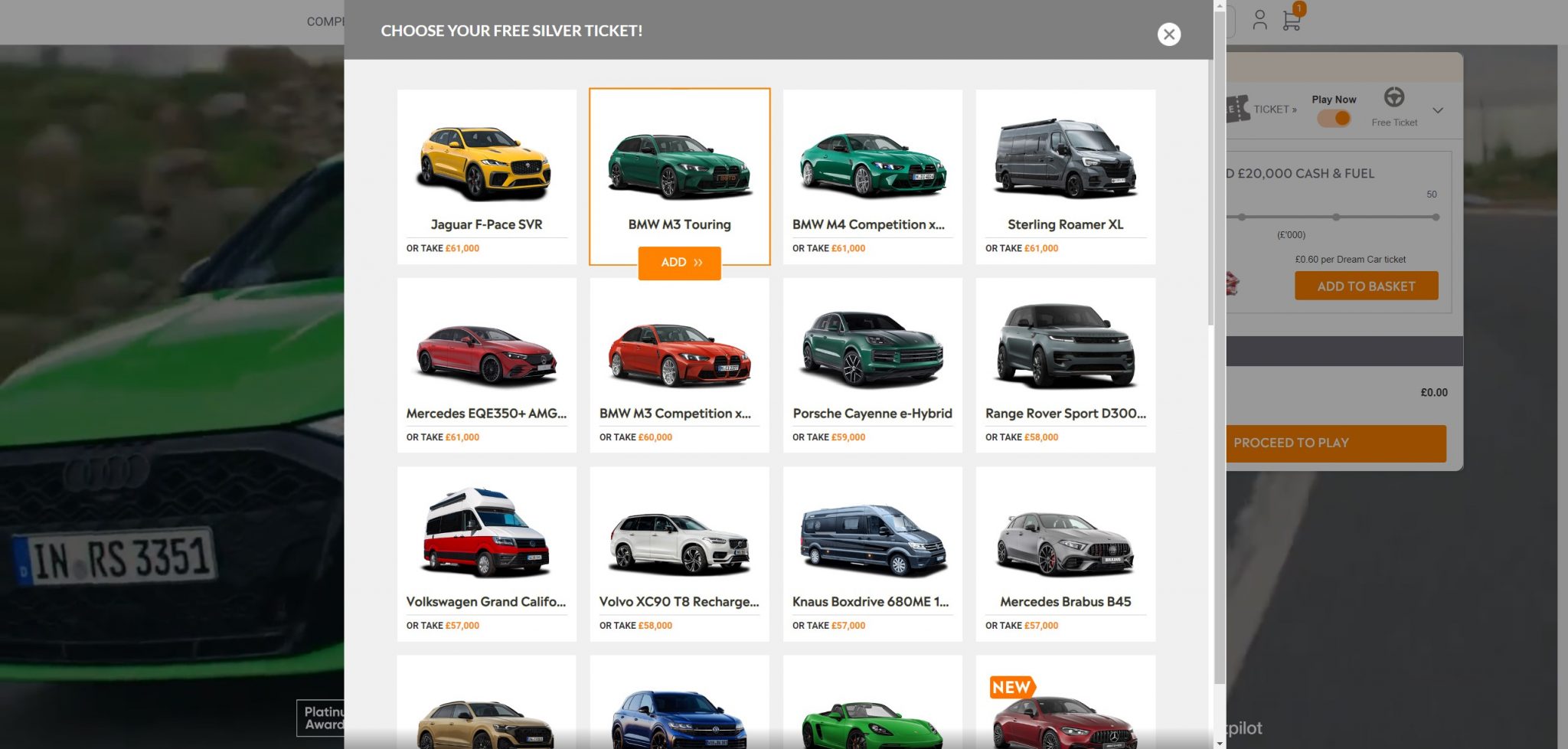Select the Jaguar F-Pace SVR car
The width and height of the screenshot is (1568, 749).
486,176
